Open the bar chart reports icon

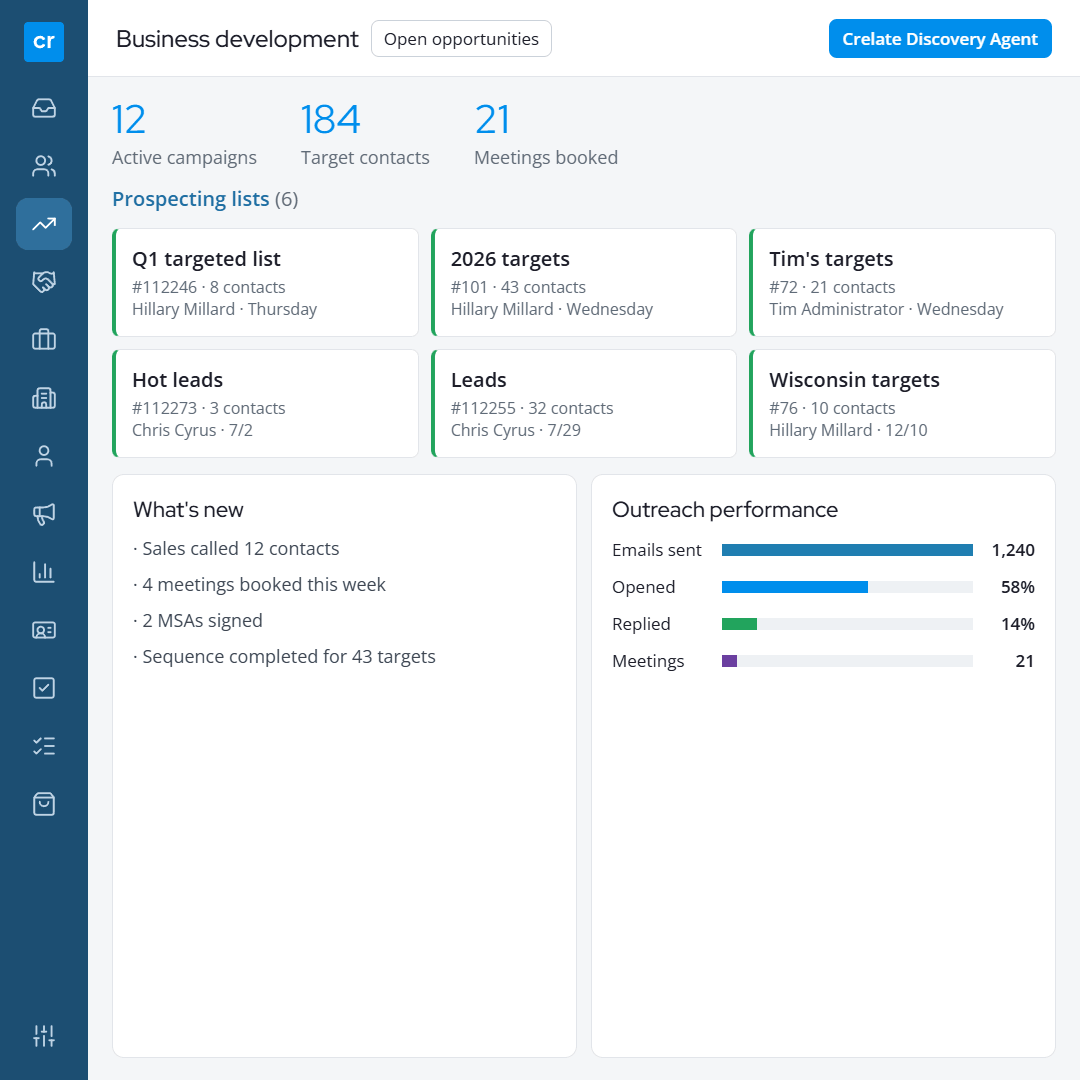[44, 572]
